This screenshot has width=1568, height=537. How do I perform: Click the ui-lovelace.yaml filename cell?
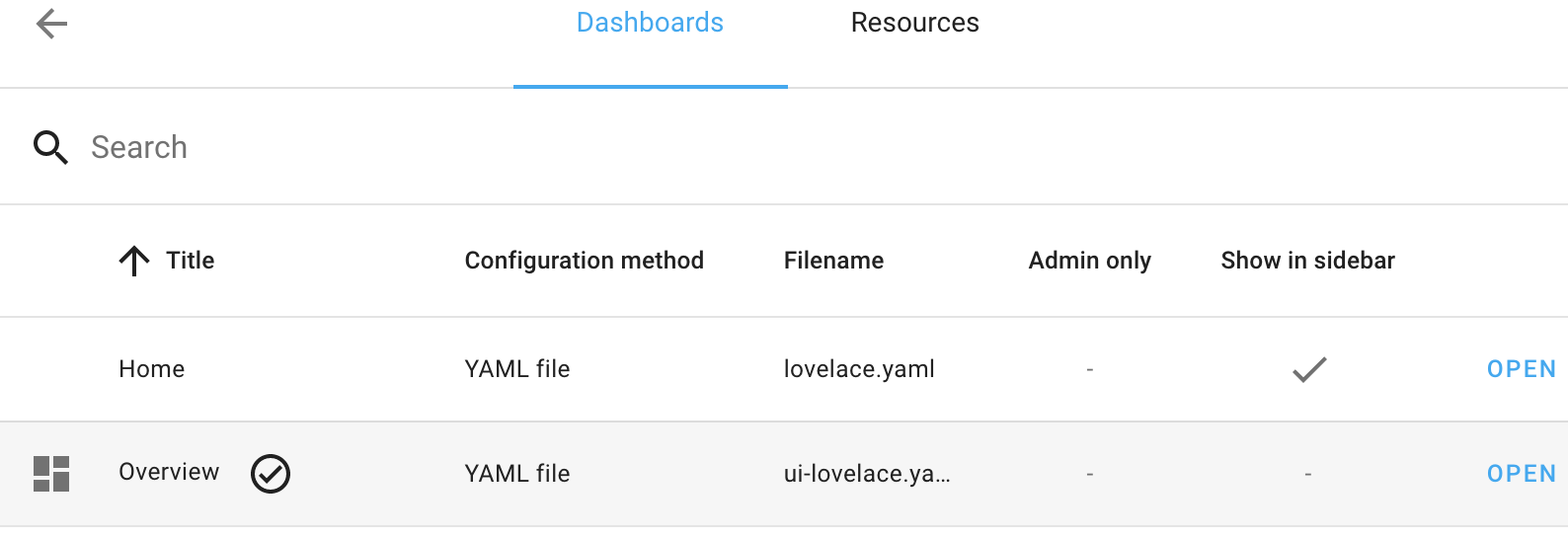(x=867, y=474)
